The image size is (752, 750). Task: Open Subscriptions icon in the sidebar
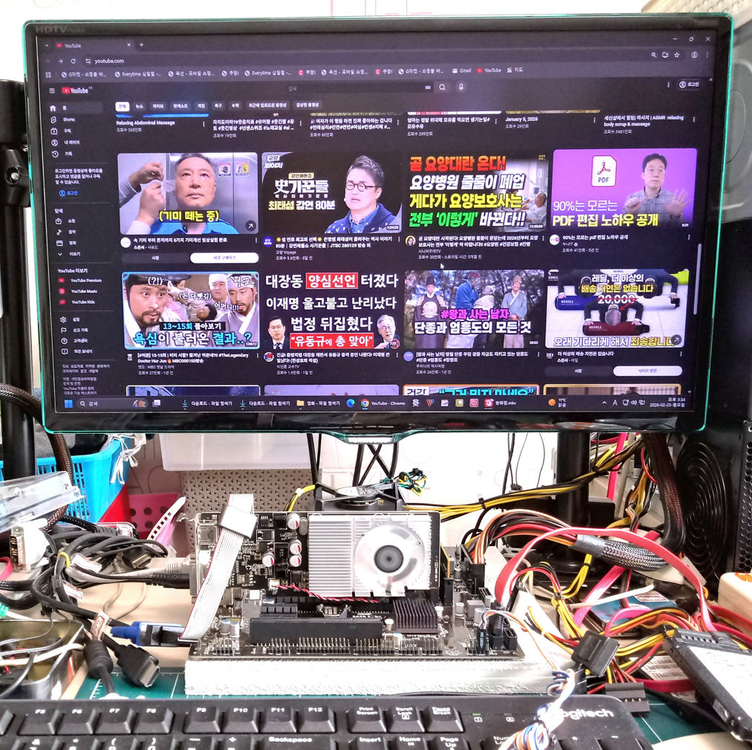(x=54, y=131)
